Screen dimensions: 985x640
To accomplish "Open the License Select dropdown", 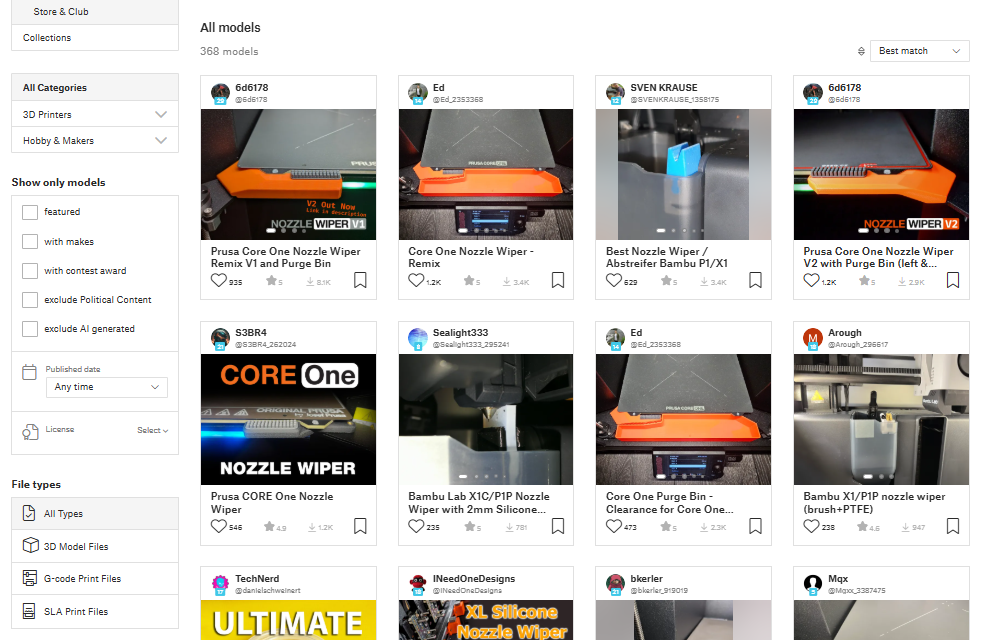I will tap(153, 430).
